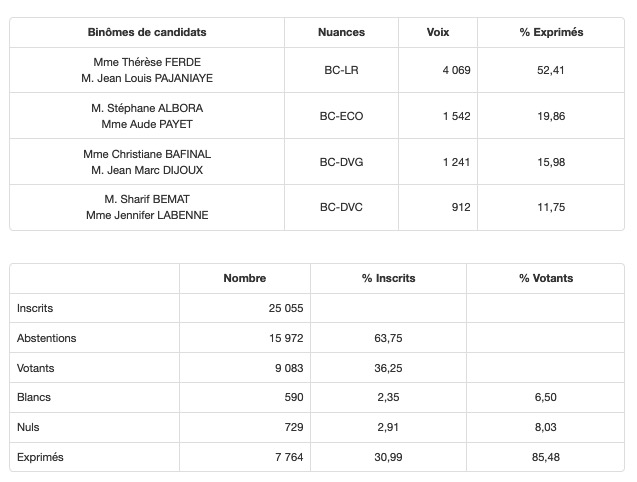Click the BC-DVG nuance cell
The width and height of the screenshot is (637, 482).
pos(342,162)
